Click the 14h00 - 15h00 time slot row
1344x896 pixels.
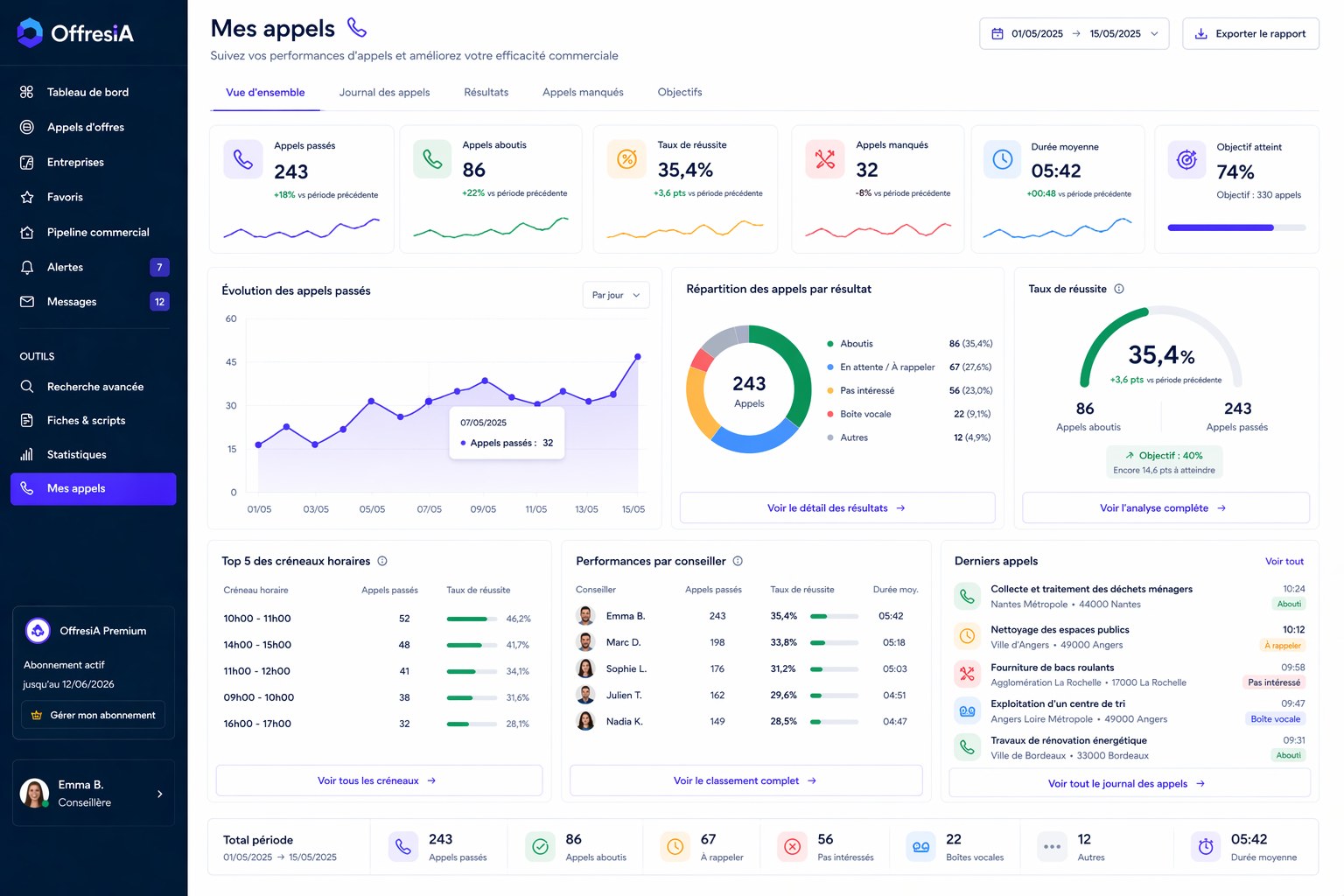pyautogui.click(x=378, y=645)
